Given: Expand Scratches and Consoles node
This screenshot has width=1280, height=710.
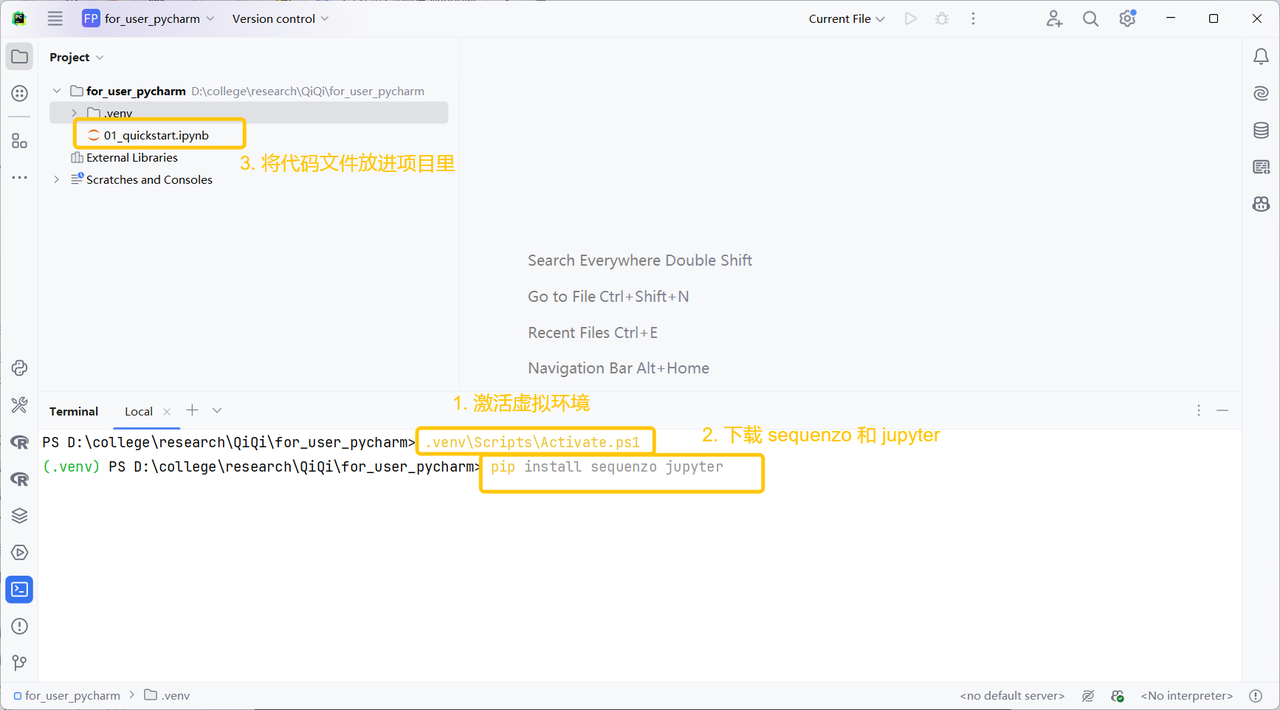Looking at the screenshot, I should pos(57,180).
